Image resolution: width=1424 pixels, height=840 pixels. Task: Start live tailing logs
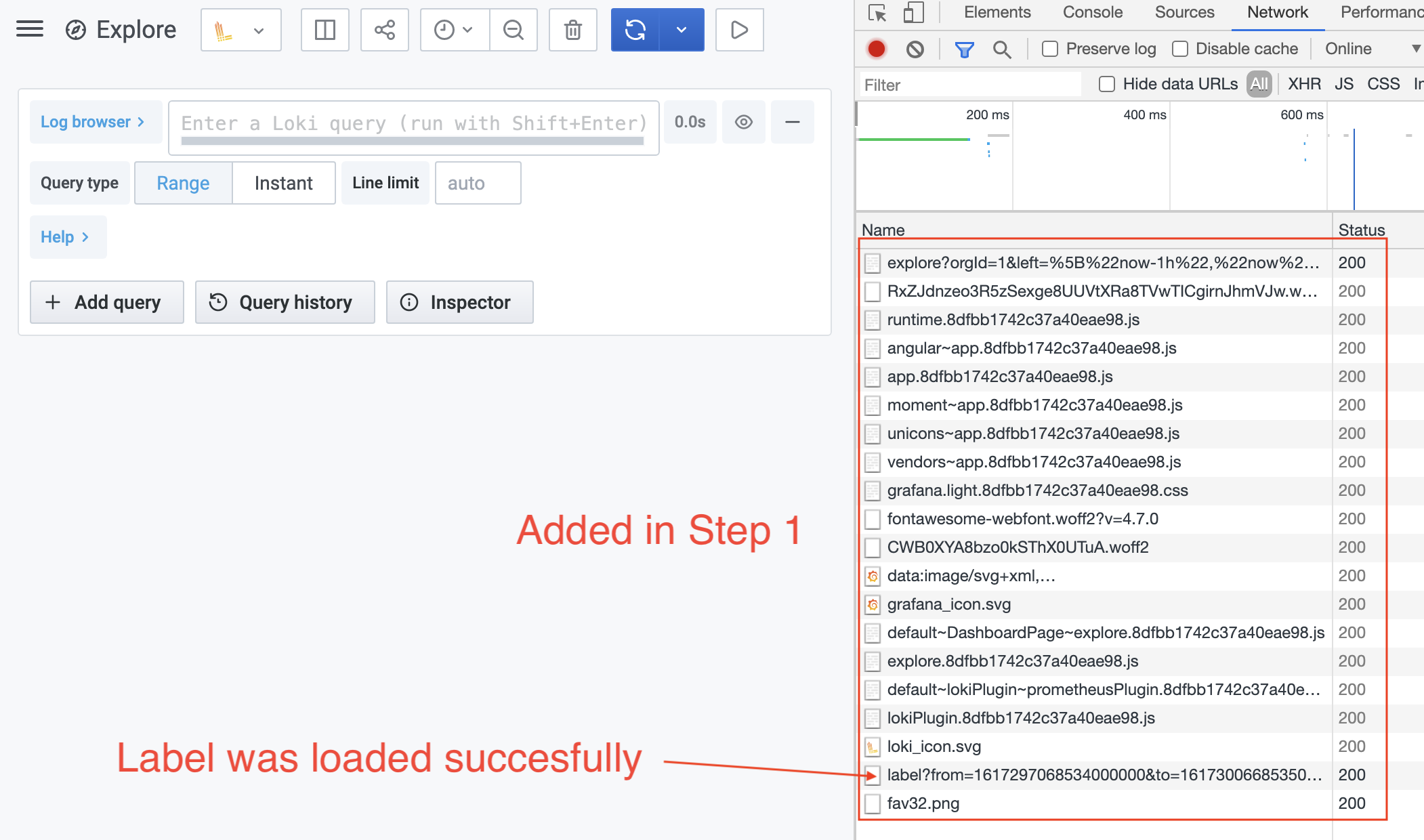[740, 30]
